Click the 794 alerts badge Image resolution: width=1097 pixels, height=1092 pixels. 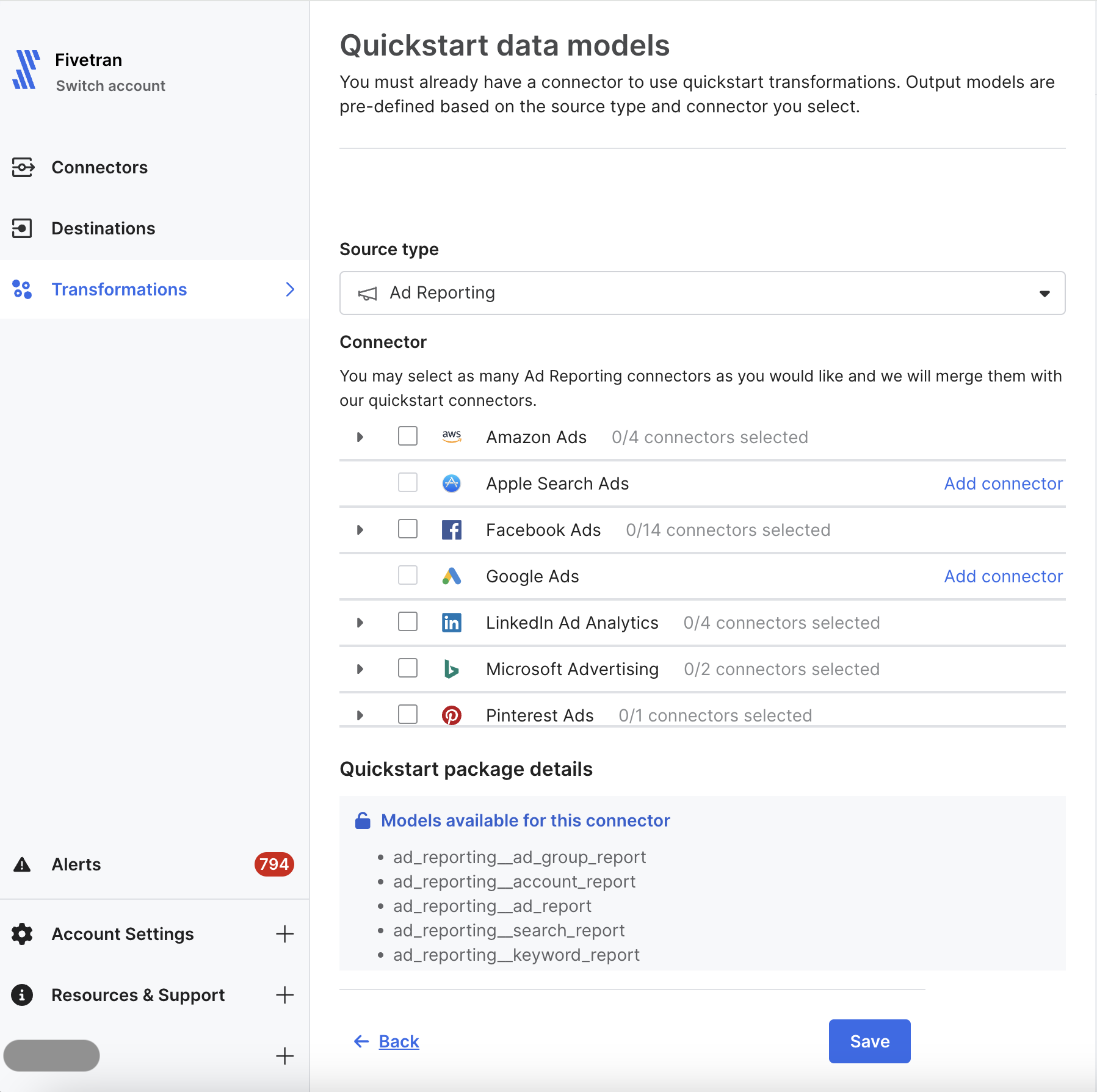tap(274, 864)
